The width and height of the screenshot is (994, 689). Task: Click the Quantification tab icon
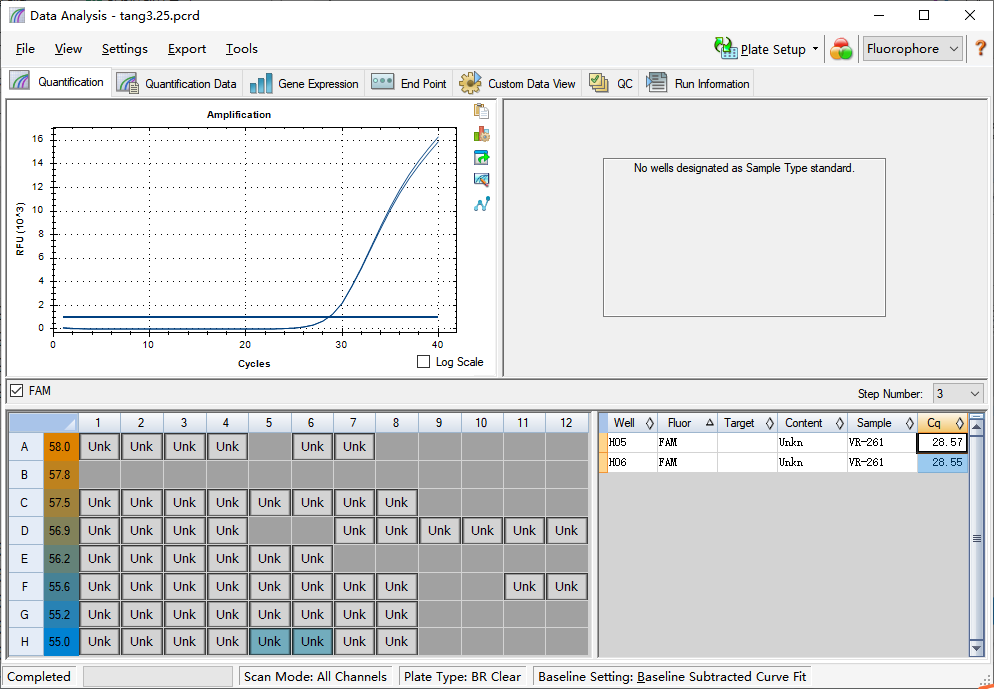(20, 81)
